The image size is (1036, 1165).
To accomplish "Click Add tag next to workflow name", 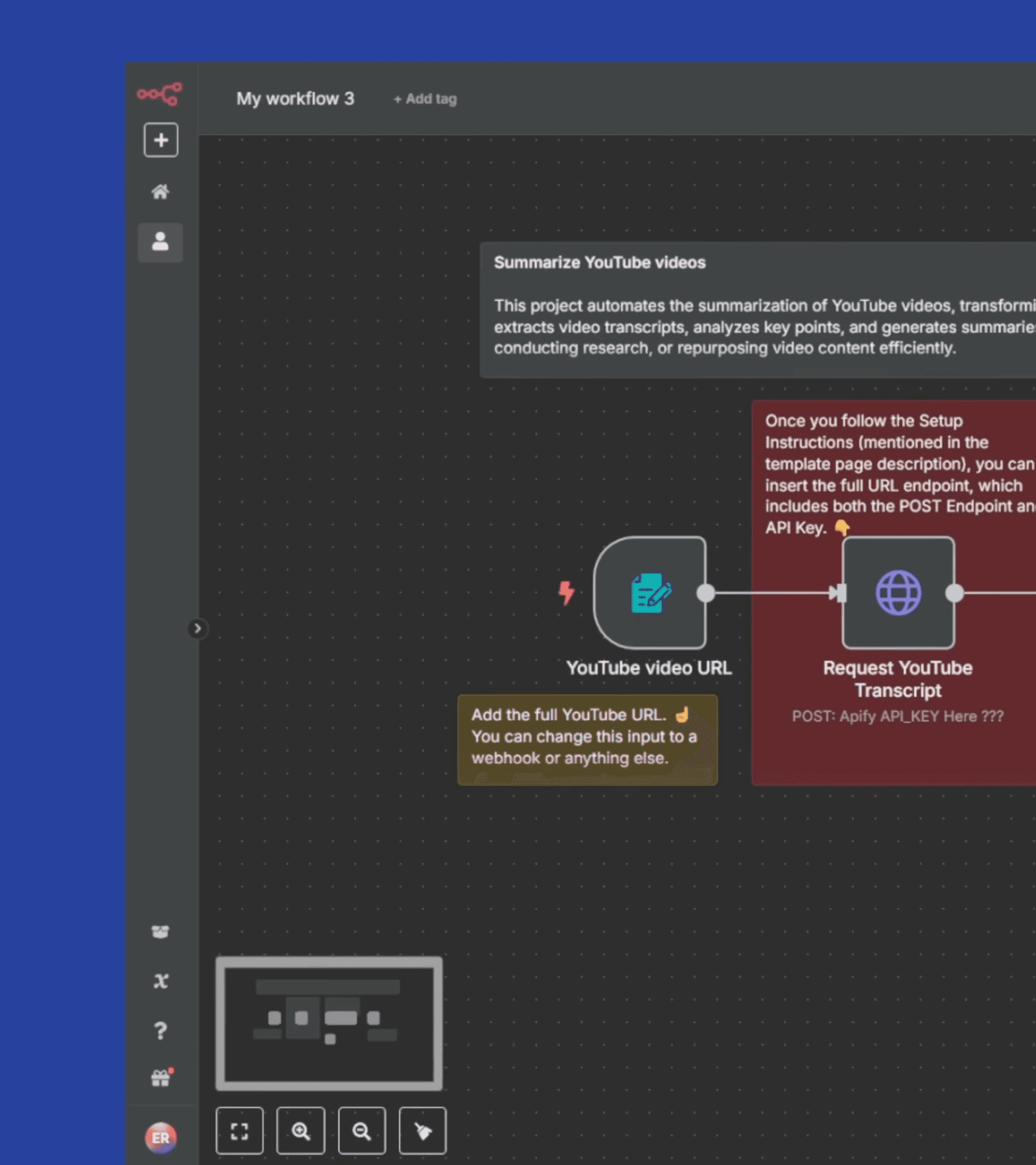I will (425, 99).
